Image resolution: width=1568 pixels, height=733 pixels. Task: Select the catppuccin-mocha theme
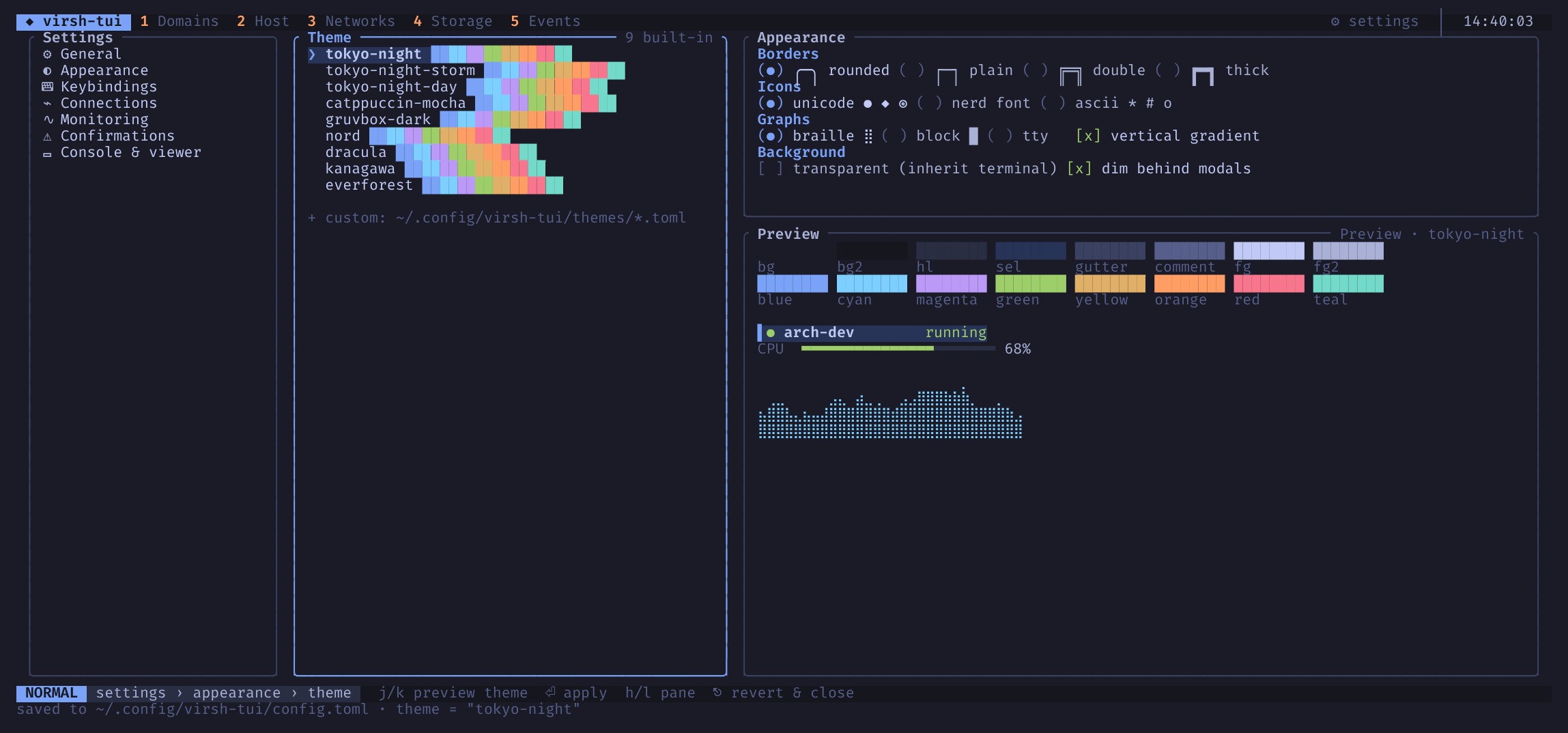pos(462,103)
